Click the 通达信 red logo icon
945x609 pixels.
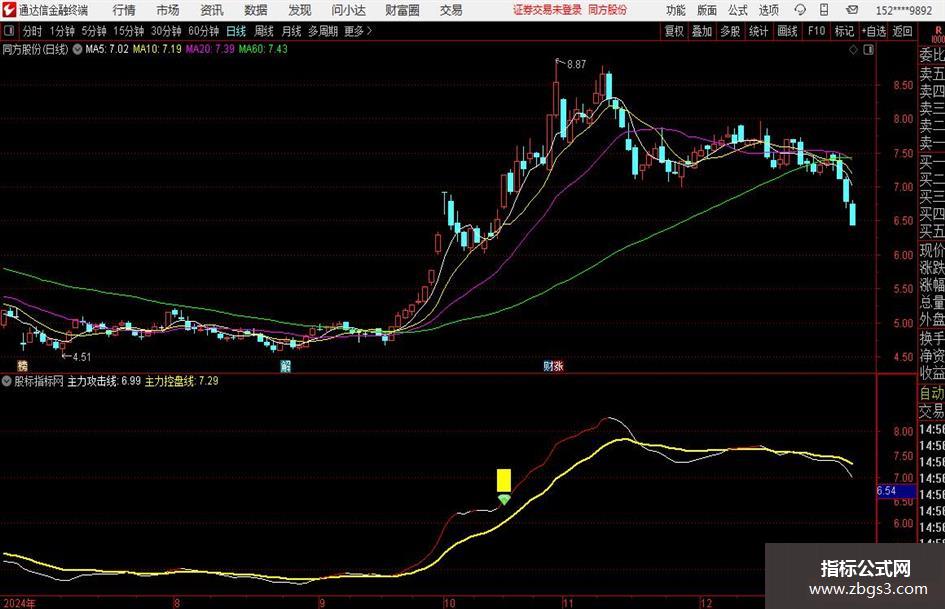coord(9,10)
